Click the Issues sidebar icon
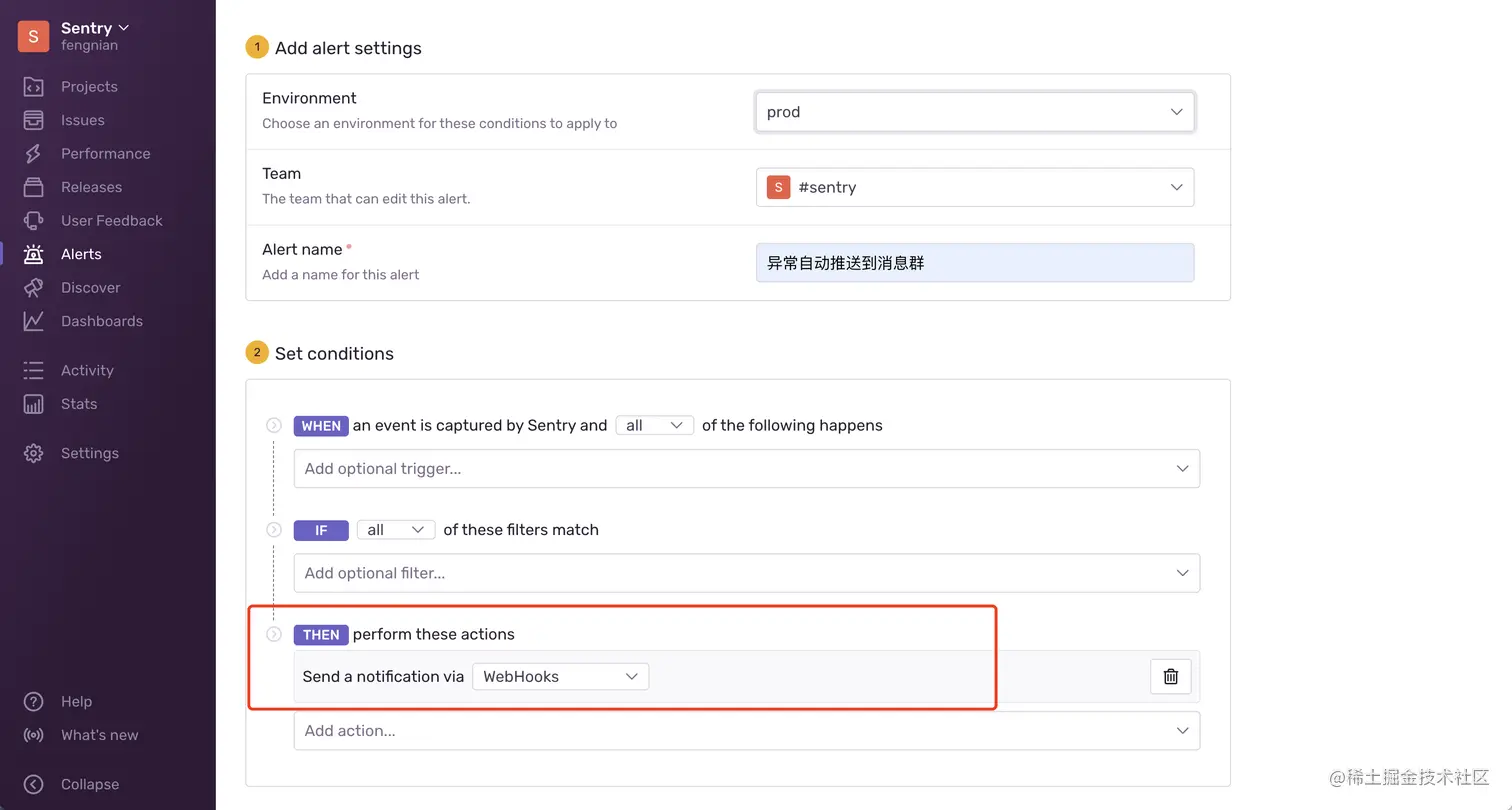This screenshot has width=1512, height=810. [x=33, y=120]
